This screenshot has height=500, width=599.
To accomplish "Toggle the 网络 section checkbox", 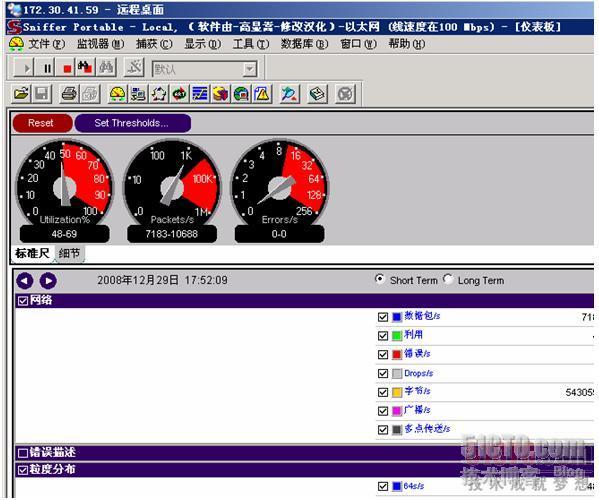I will [23, 301].
